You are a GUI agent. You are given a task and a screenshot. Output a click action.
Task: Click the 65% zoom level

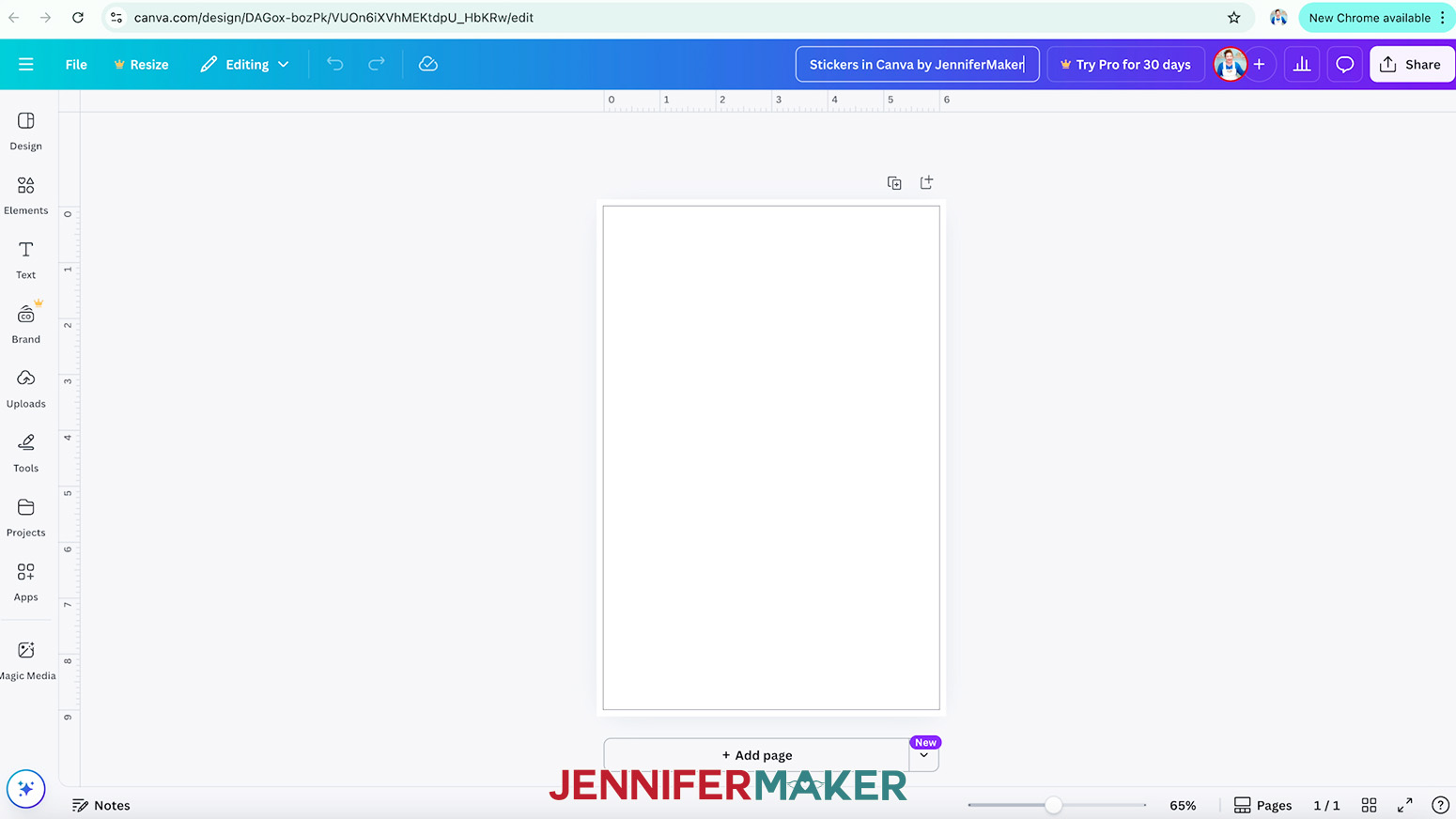pyautogui.click(x=1183, y=805)
